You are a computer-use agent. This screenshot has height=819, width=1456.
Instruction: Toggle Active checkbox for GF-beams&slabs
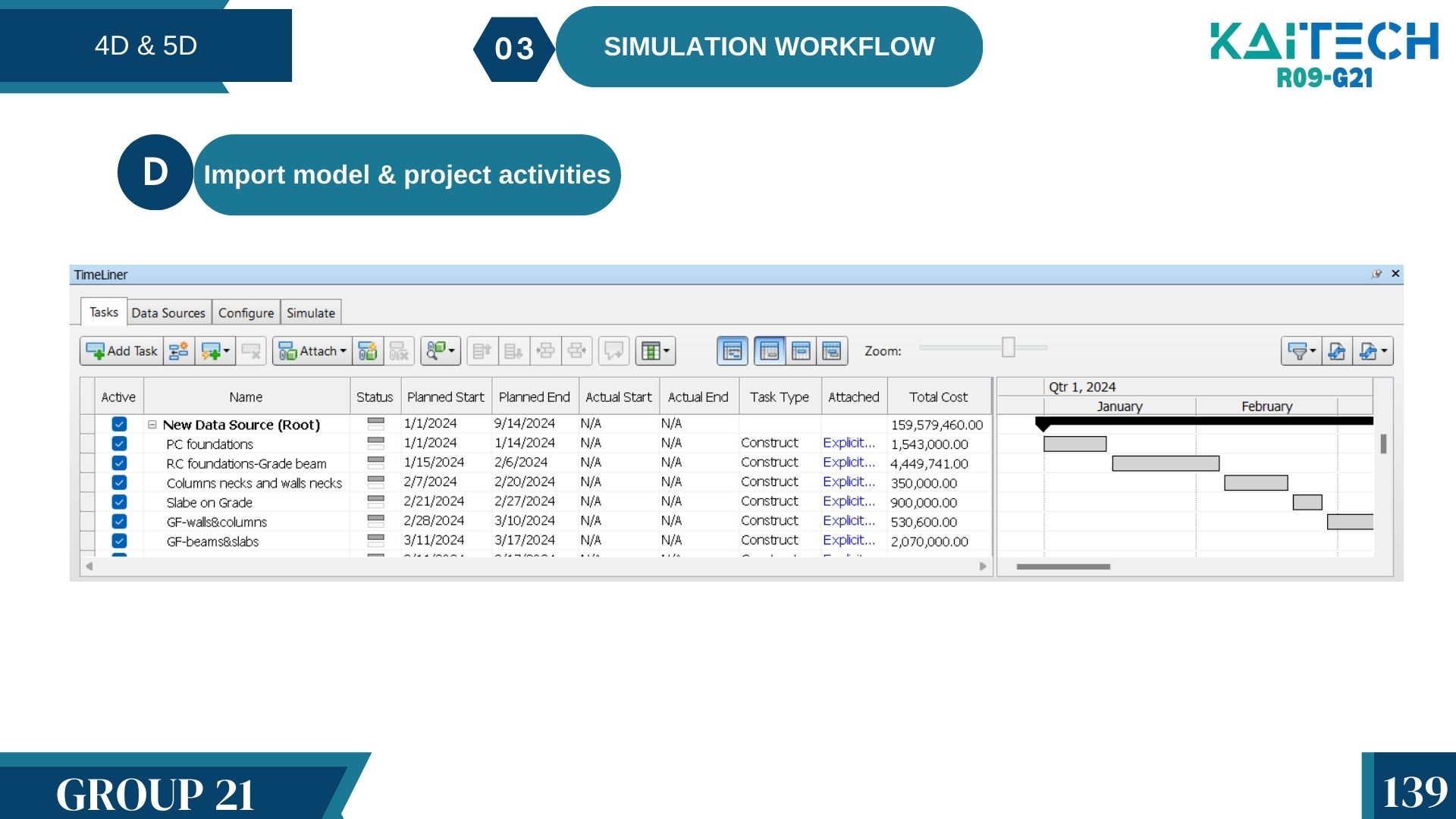pos(119,541)
